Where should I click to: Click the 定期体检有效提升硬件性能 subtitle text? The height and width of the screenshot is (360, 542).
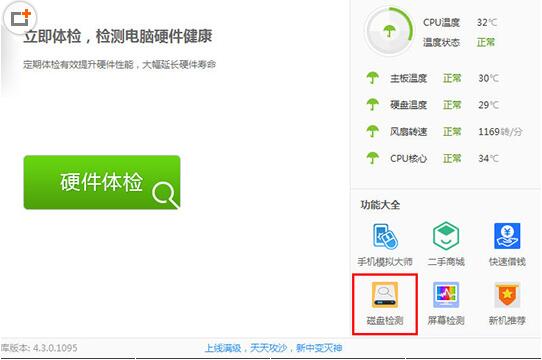click(x=120, y=64)
